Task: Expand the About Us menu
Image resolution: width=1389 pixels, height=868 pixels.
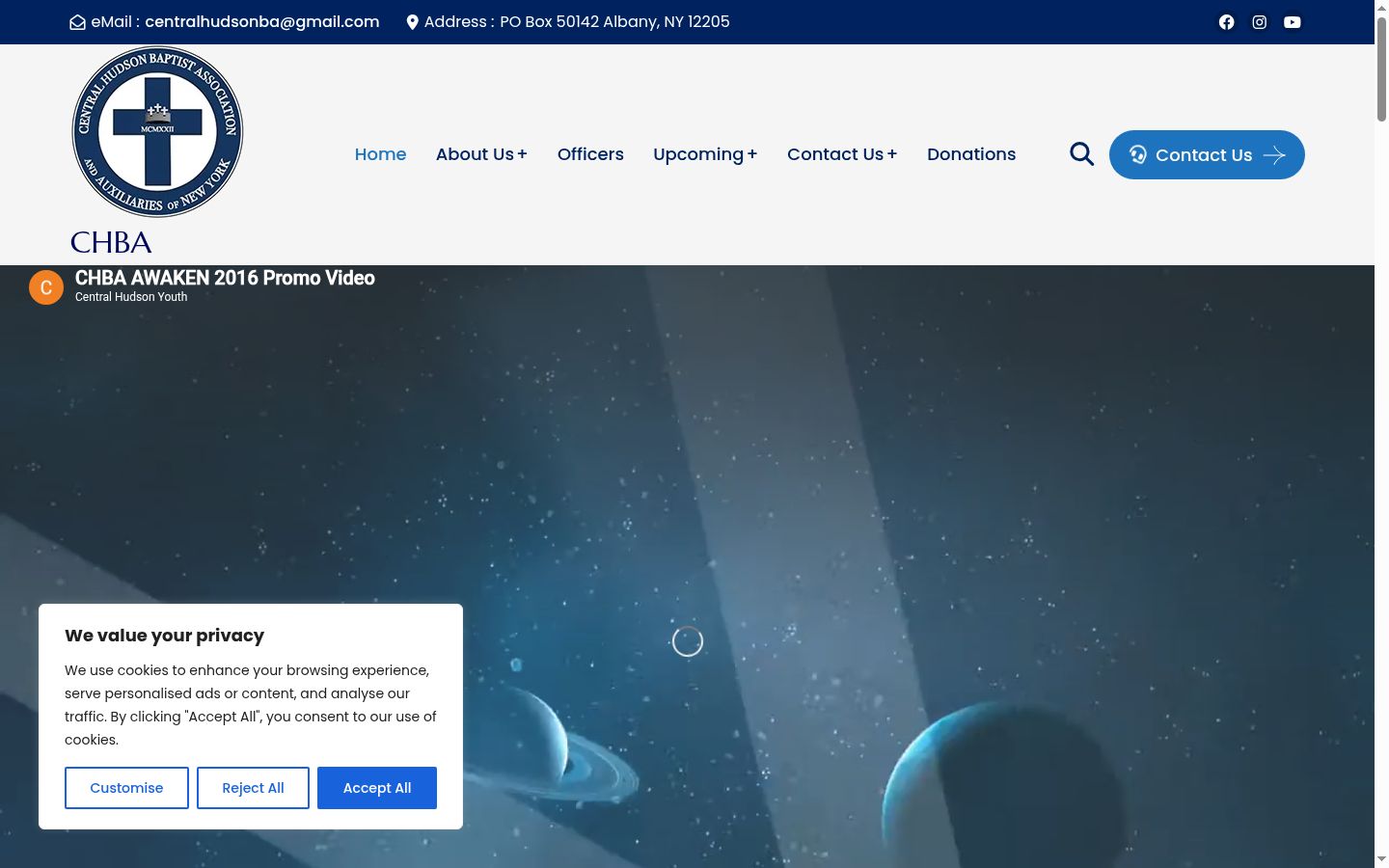Action: pyautogui.click(x=481, y=154)
